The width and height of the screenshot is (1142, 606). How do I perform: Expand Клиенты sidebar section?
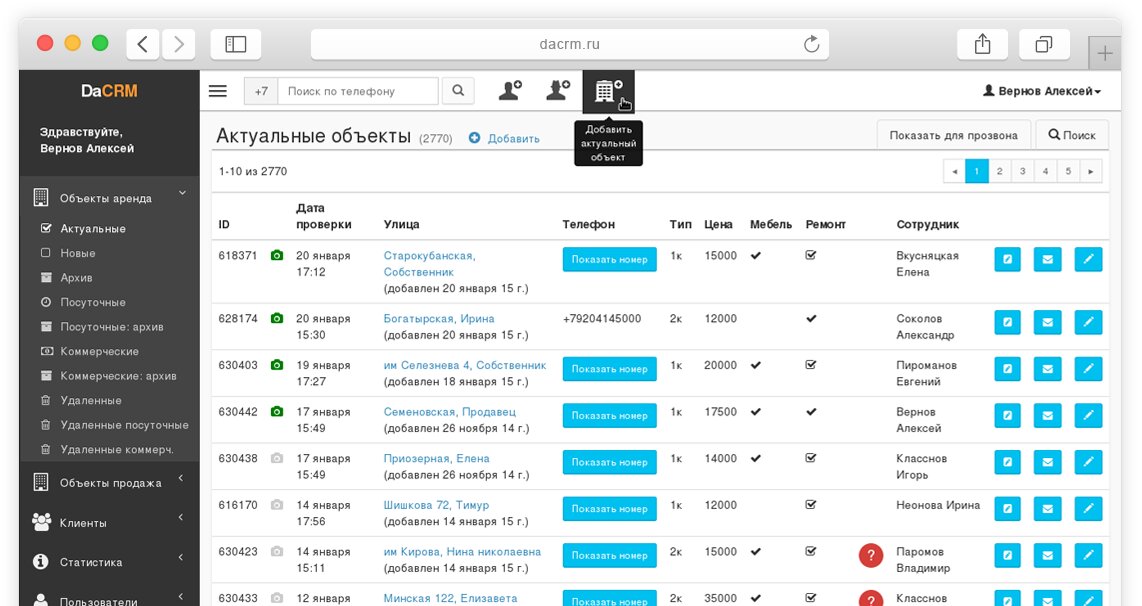pyautogui.click(x=109, y=522)
